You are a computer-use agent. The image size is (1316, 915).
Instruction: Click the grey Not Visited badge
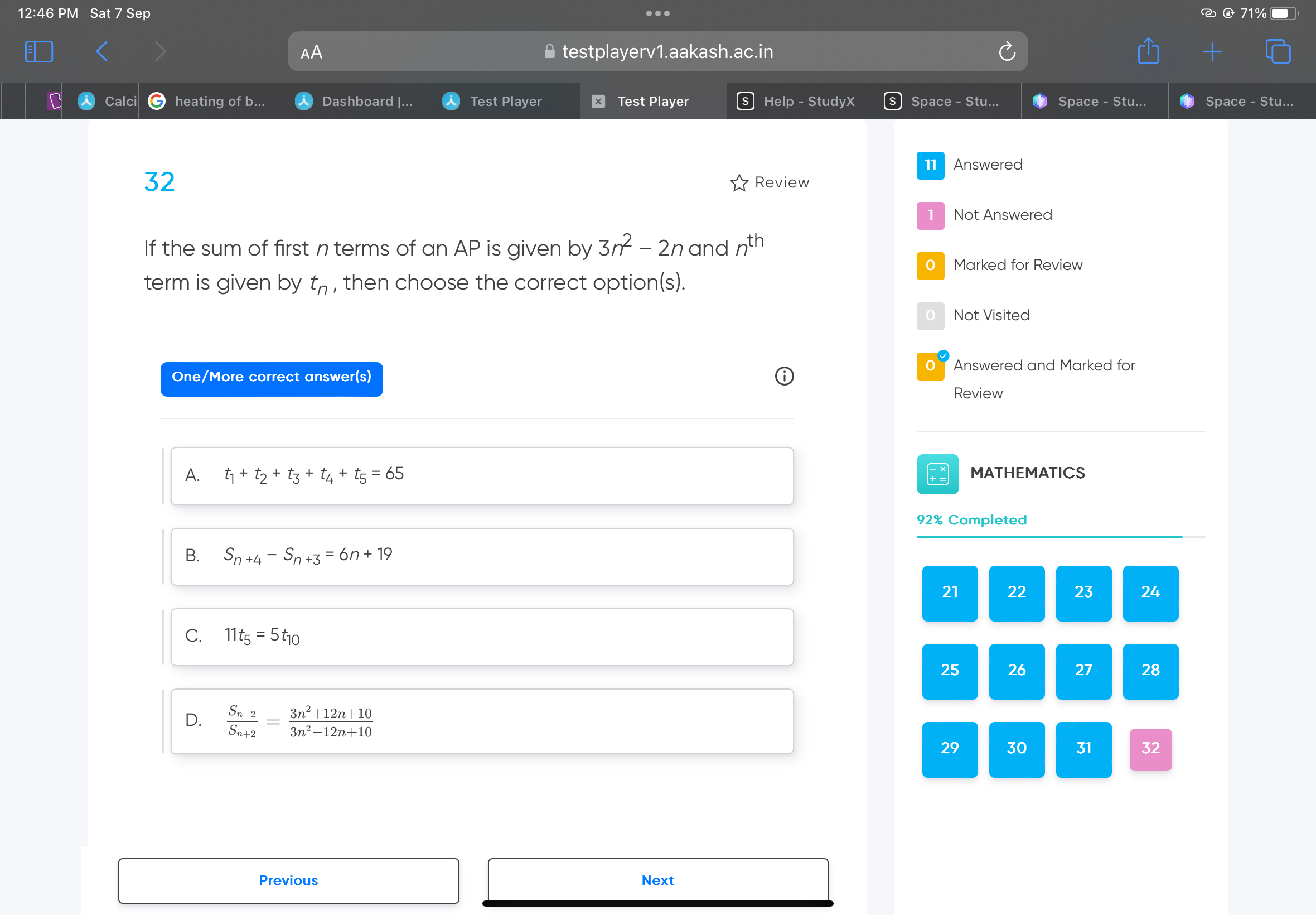point(930,316)
